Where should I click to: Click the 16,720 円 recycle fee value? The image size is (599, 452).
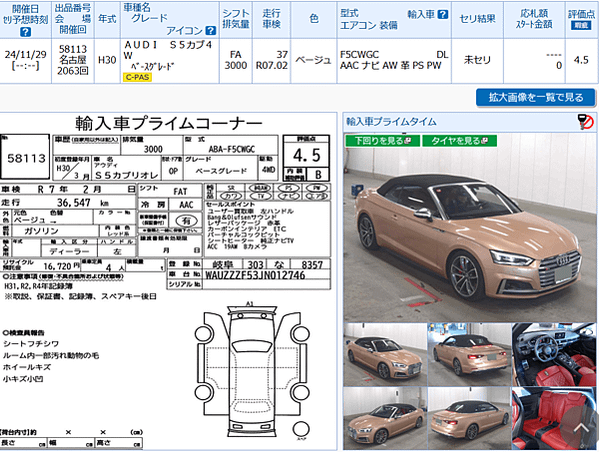pos(62,266)
